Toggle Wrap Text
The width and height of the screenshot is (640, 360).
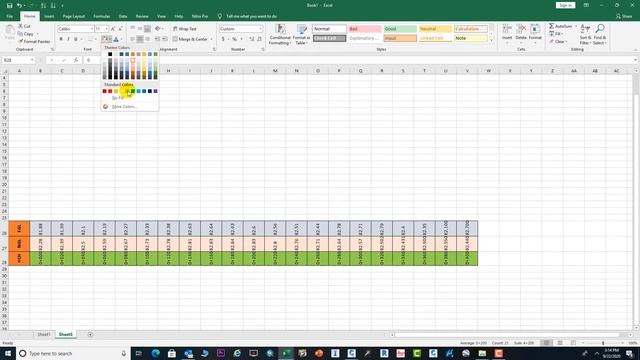[184, 29]
